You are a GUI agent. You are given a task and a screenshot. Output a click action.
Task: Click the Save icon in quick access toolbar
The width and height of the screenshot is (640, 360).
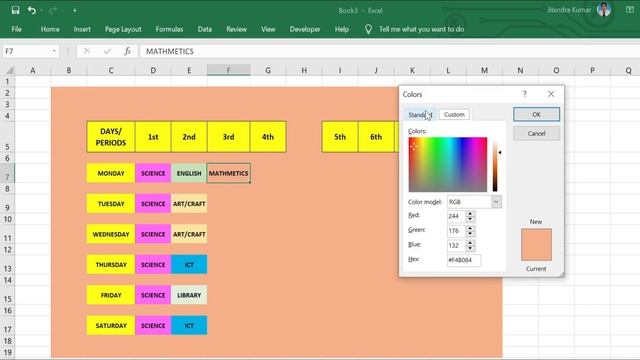[x=16, y=10]
